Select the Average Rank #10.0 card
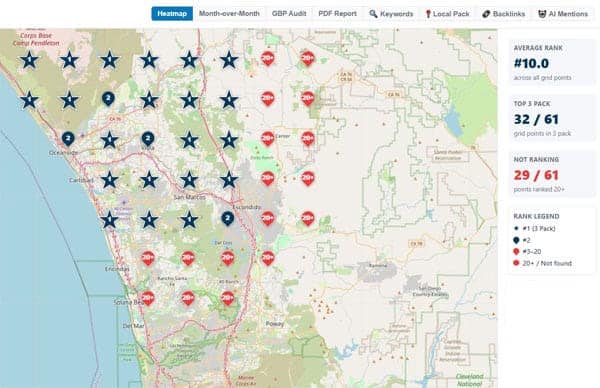Image resolution: width=600 pixels, height=388 pixels. (552, 63)
